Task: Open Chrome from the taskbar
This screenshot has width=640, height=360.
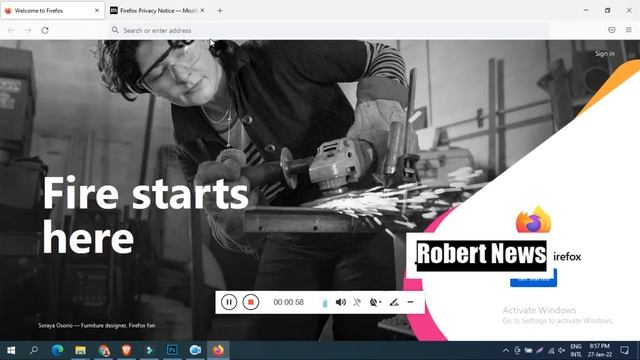Action: [x=104, y=350]
